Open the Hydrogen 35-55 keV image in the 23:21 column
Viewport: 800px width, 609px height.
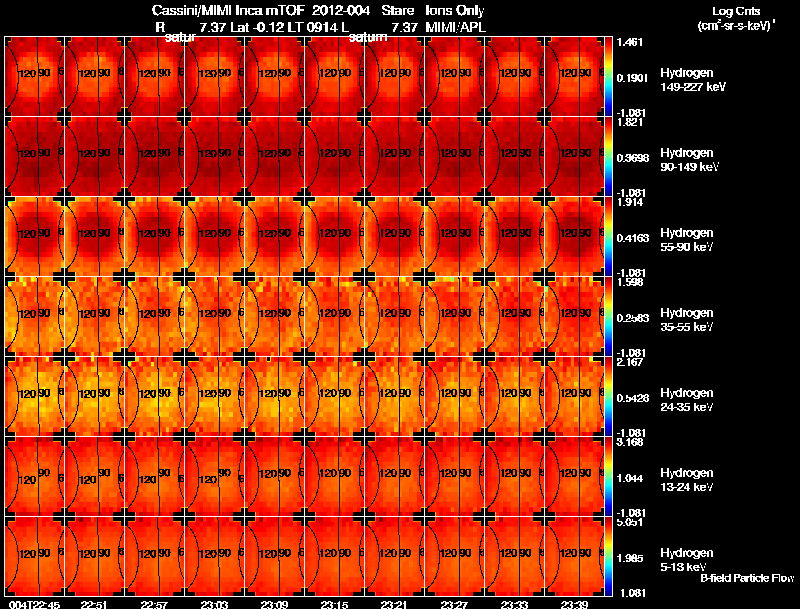click(394, 317)
